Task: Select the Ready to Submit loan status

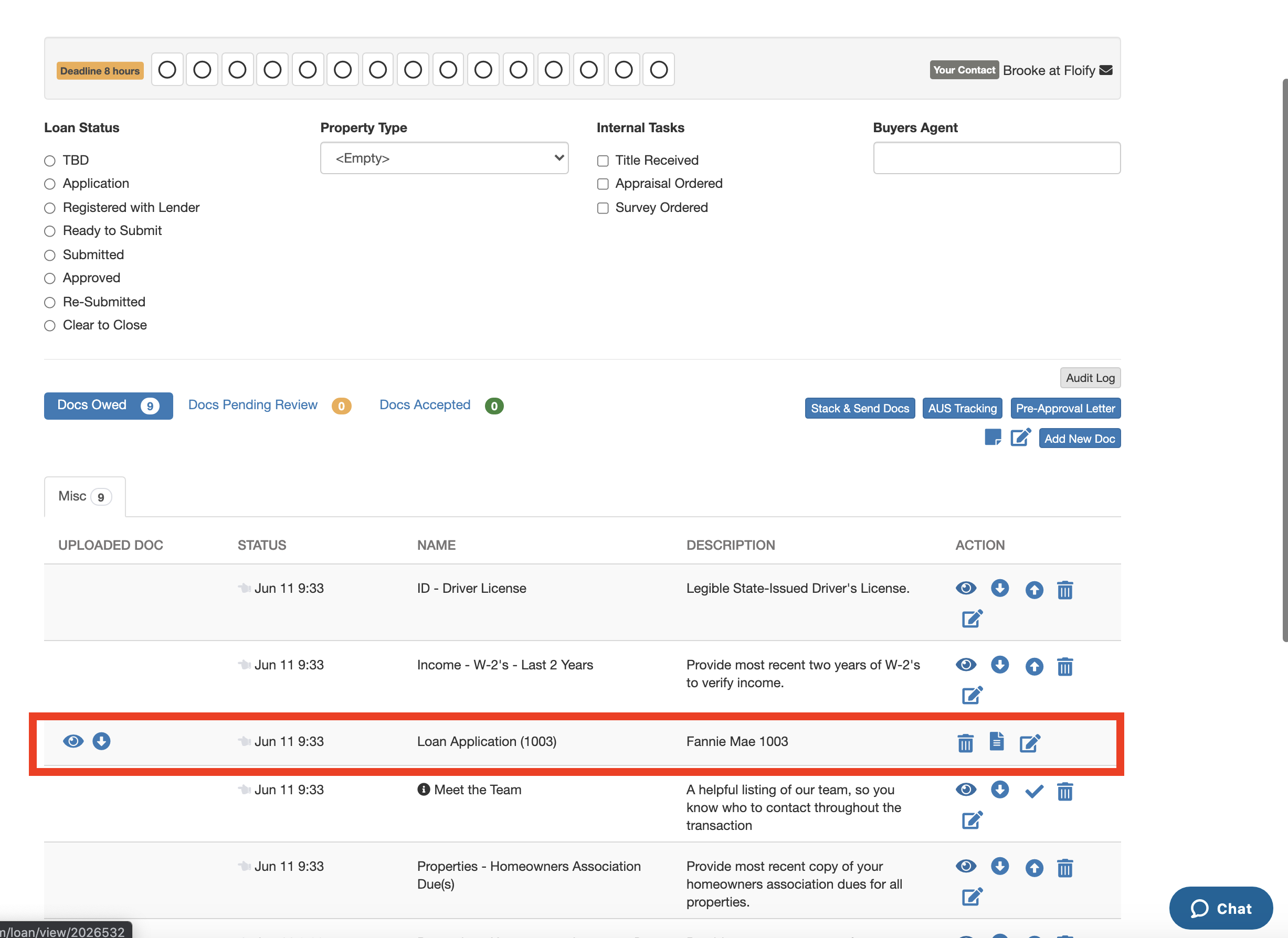Action: pos(50,231)
